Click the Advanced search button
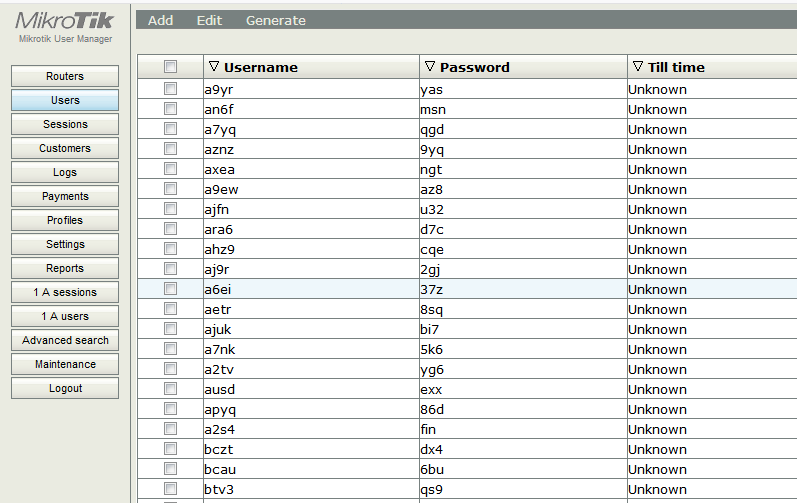Screen dimensions: 797x503 [65, 340]
